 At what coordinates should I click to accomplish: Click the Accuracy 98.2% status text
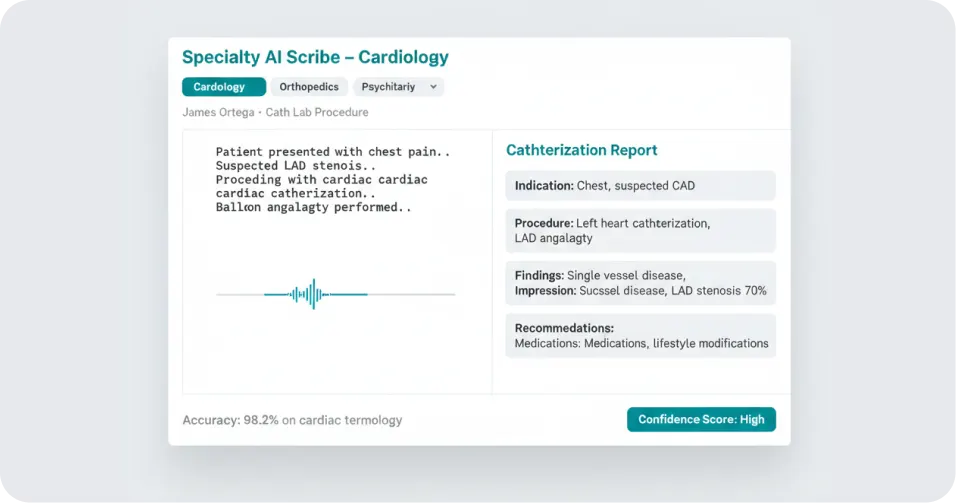(x=292, y=420)
